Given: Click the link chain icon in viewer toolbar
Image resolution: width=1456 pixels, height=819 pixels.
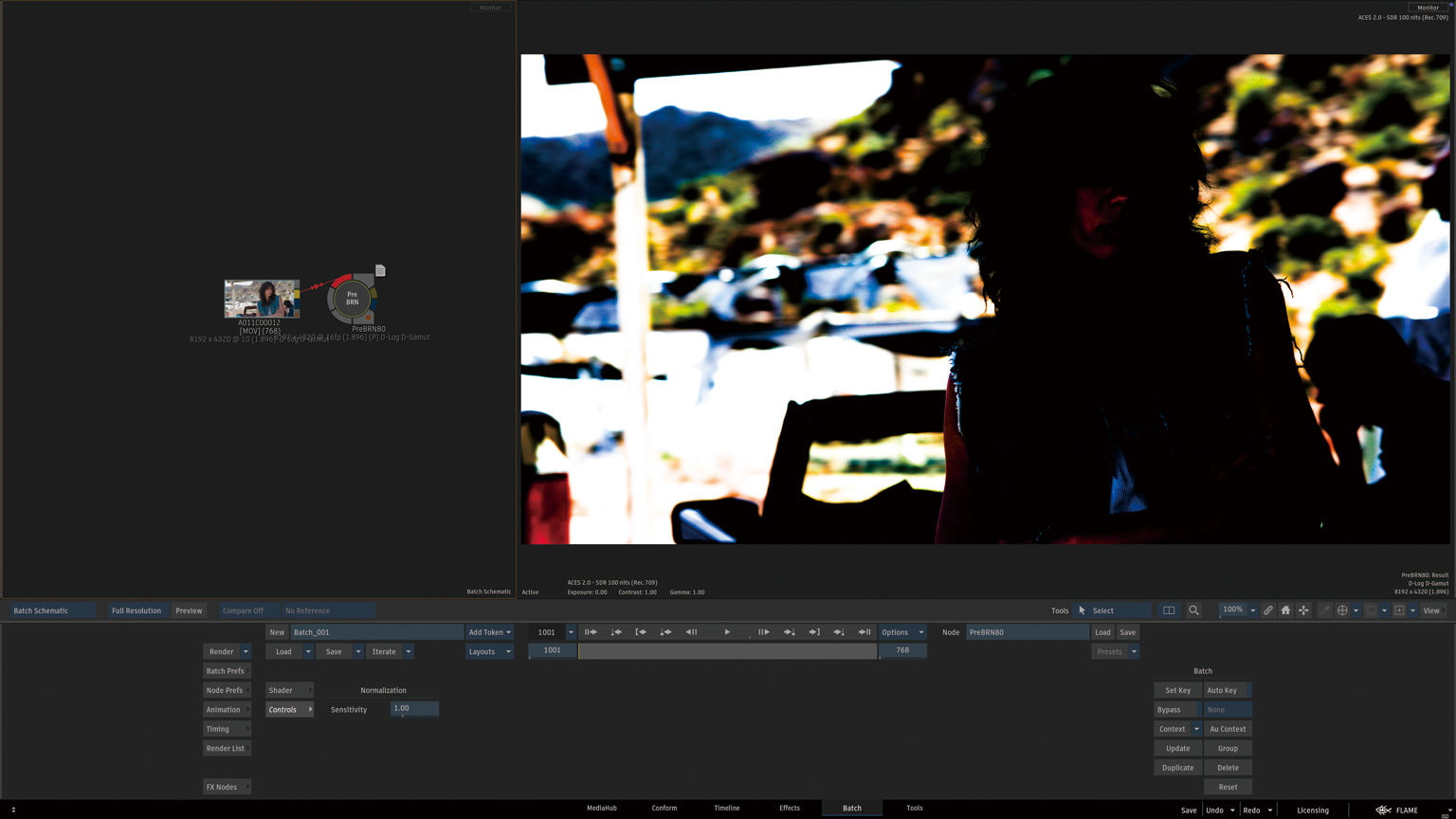Looking at the screenshot, I should [1268, 610].
